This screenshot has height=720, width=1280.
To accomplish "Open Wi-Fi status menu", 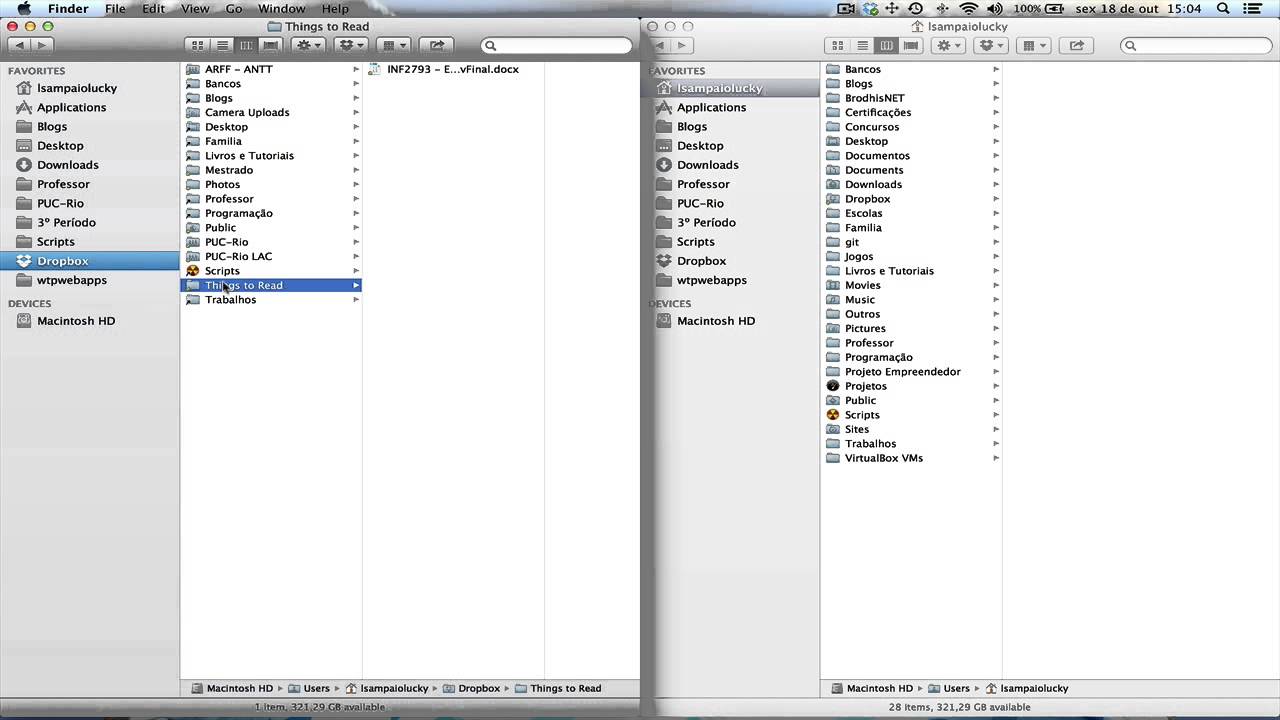I will coord(968,8).
